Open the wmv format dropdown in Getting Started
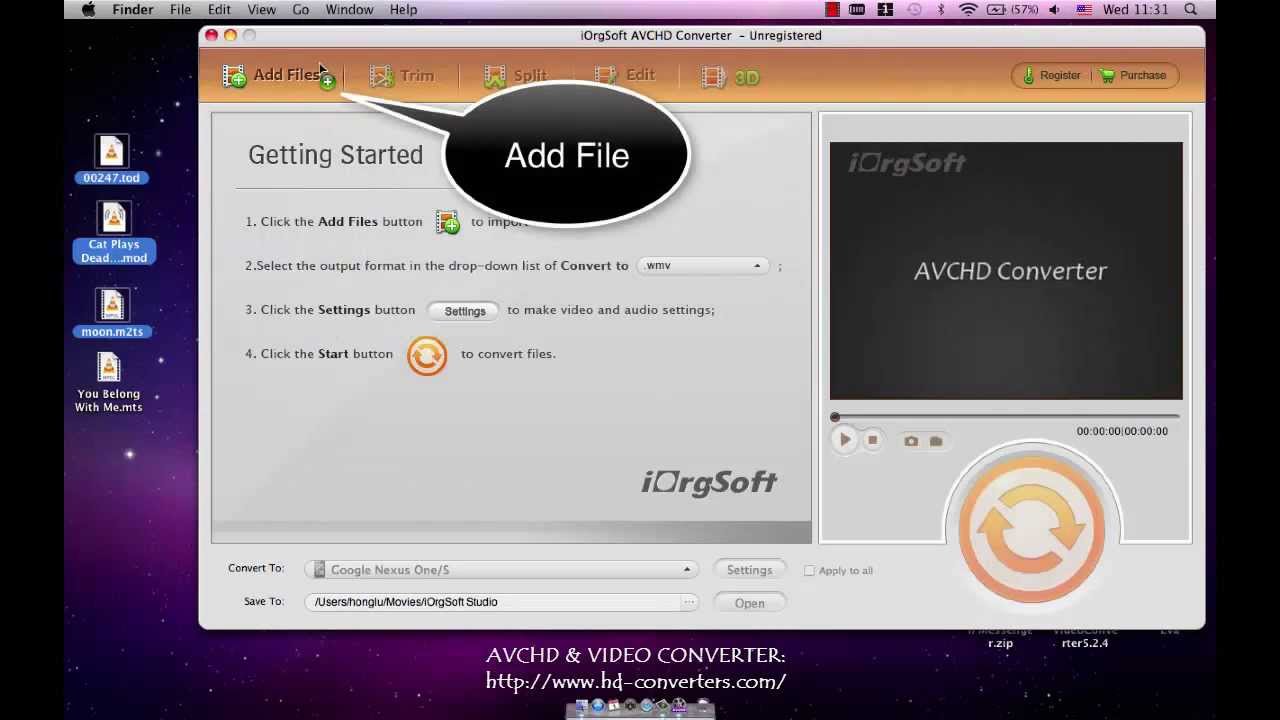The width and height of the screenshot is (1280, 720). click(703, 266)
